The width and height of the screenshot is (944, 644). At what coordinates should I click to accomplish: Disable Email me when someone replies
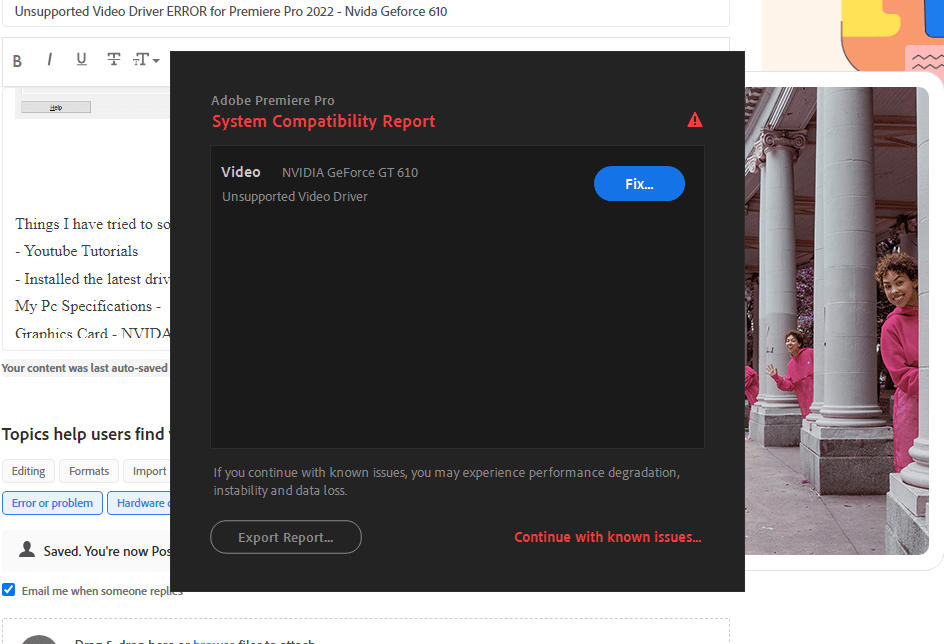coord(8,589)
